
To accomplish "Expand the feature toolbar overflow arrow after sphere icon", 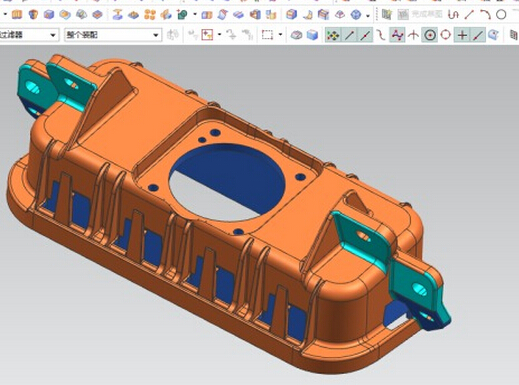I will [x=368, y=15].
